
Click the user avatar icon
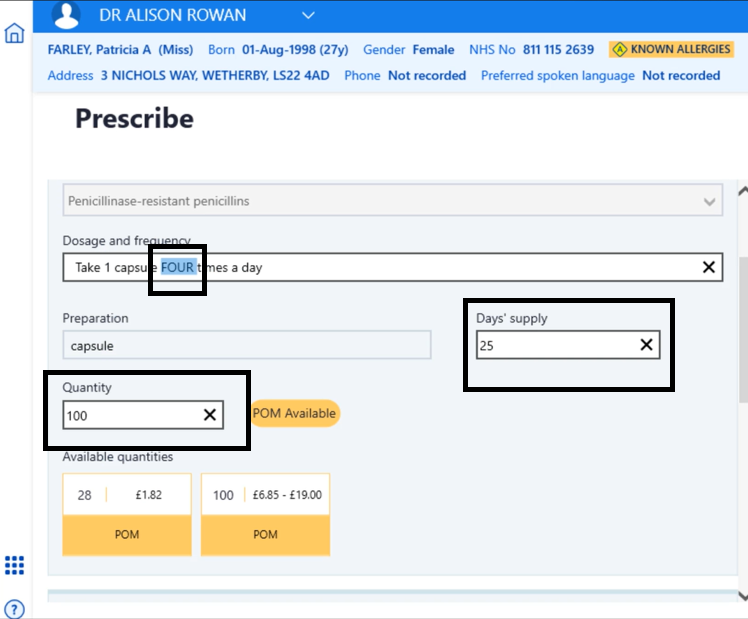(66, 15)
